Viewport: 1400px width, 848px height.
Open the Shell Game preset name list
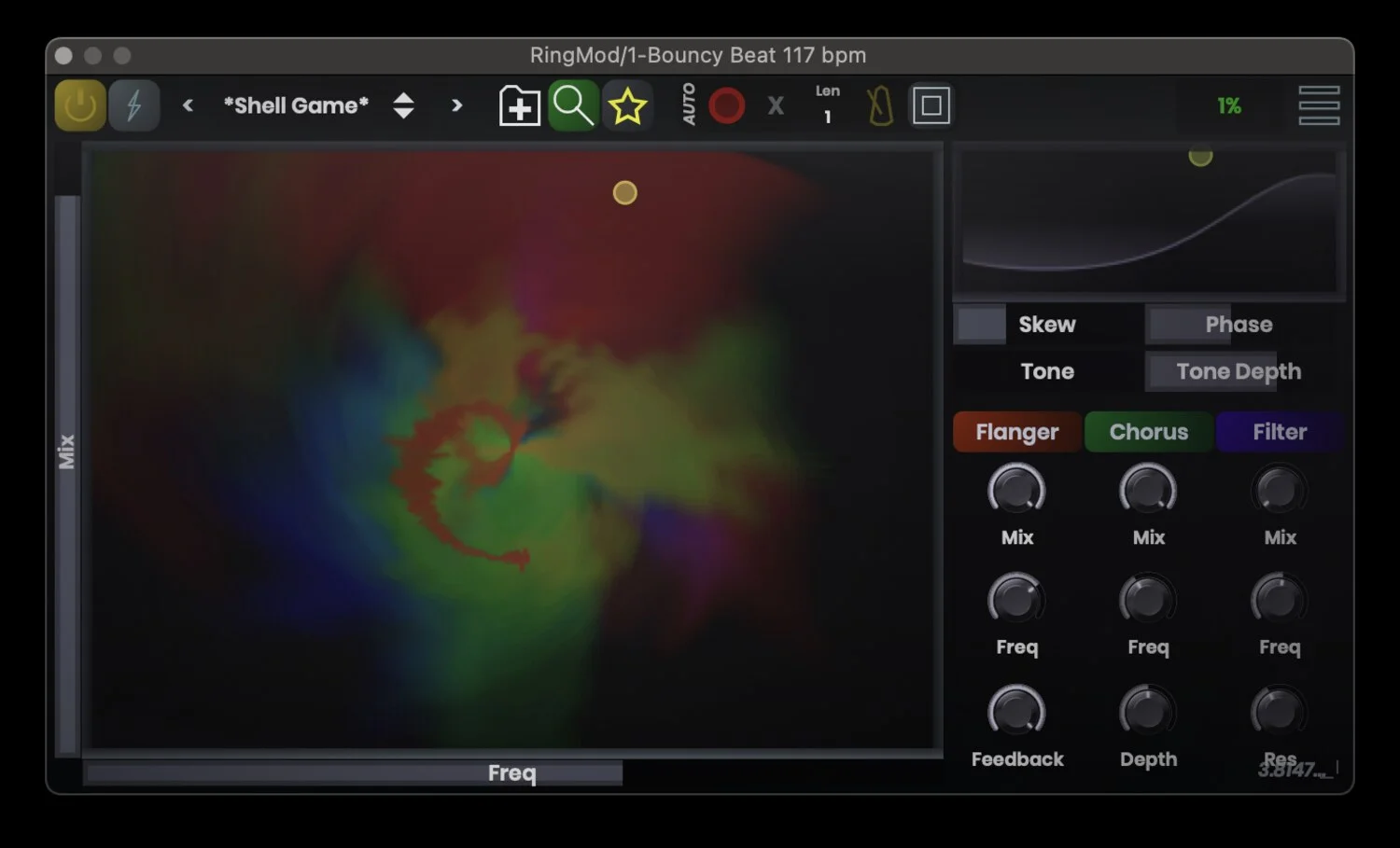(x=296, y=105)
